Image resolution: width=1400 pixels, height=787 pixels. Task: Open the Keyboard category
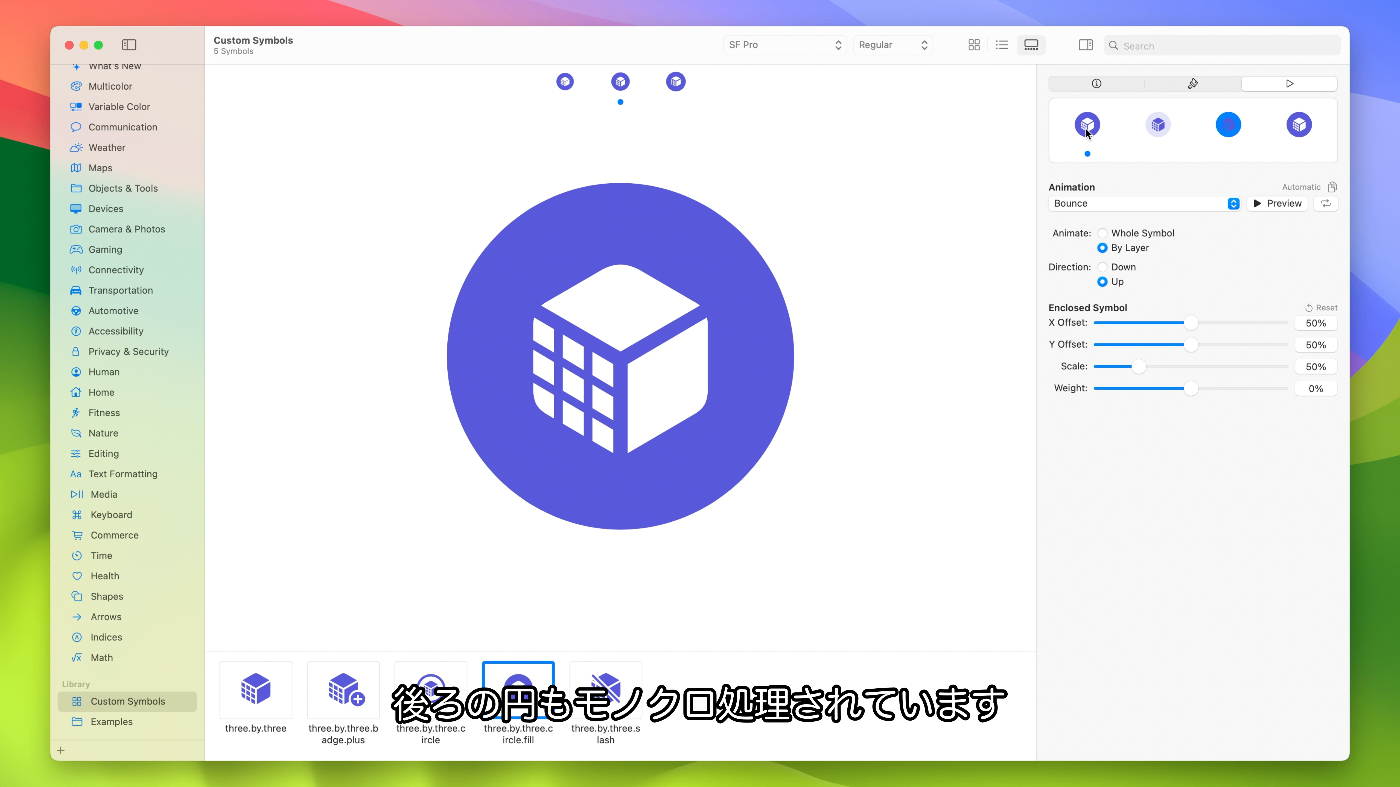click(111, 515)
